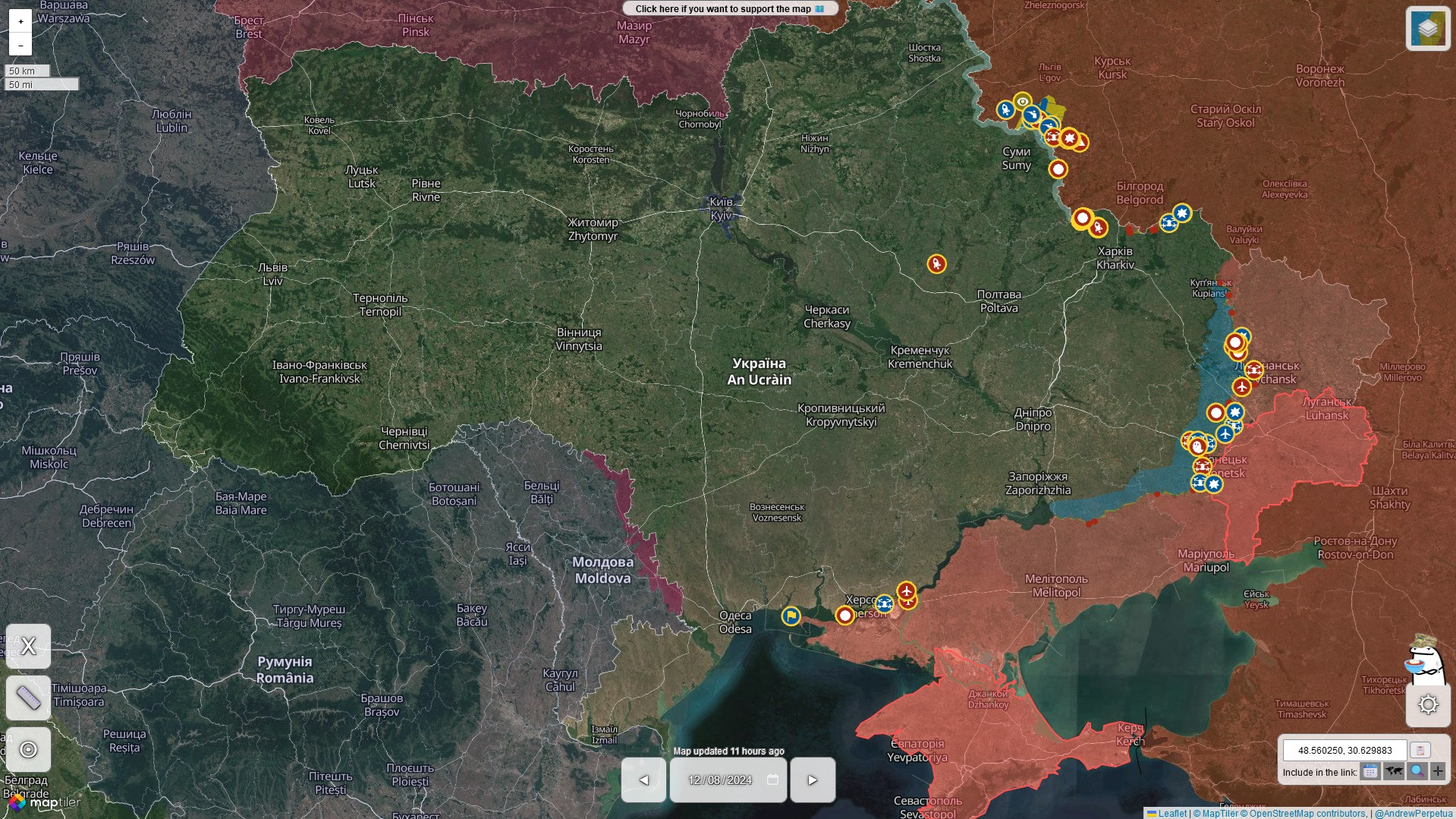Click the Mariupol city label
Viewport: 1456px width, 819px height.
click(x=1206, y=560)
